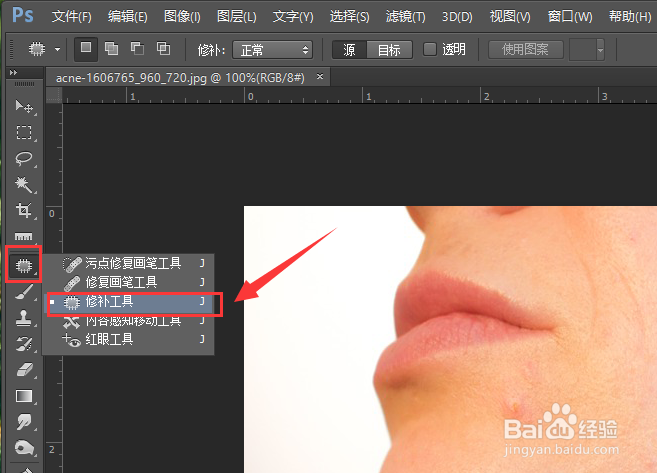
Task: Select the Crop tool
Action: tap(24, 210)
